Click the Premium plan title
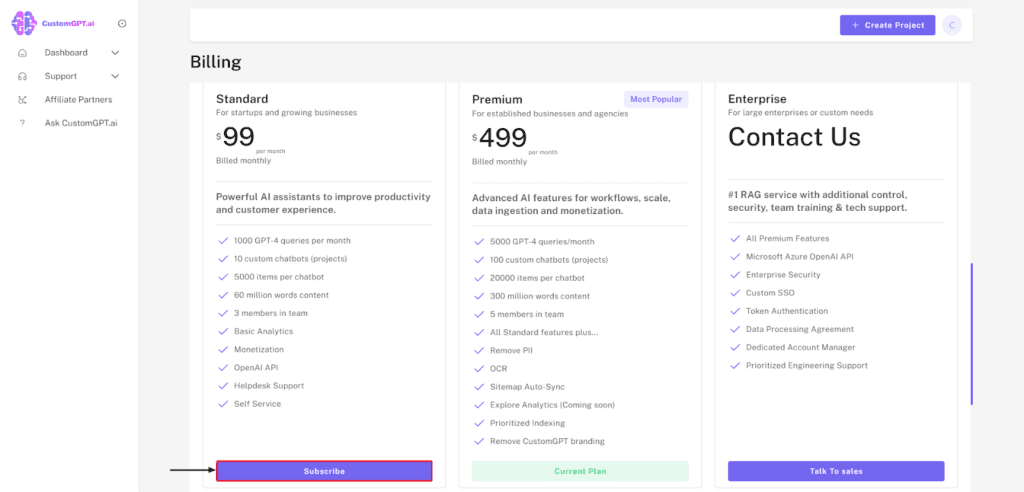The height and width of the screenshot is (492, 1024). 497,99
